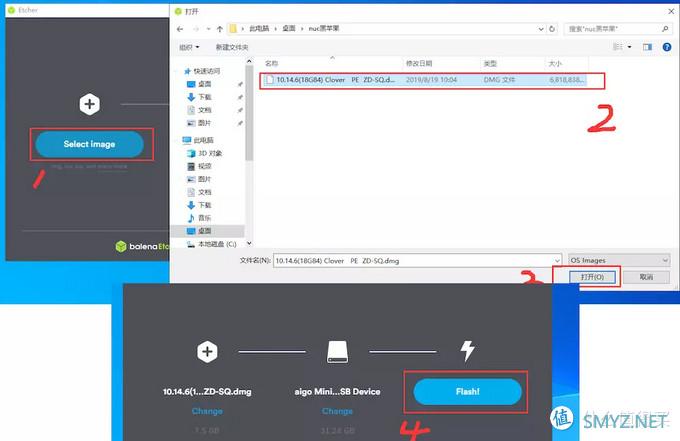This screenshot has width=680, height=441.
Task: Click the drive icon above aigo Mini device
Action: click(337, 352)
